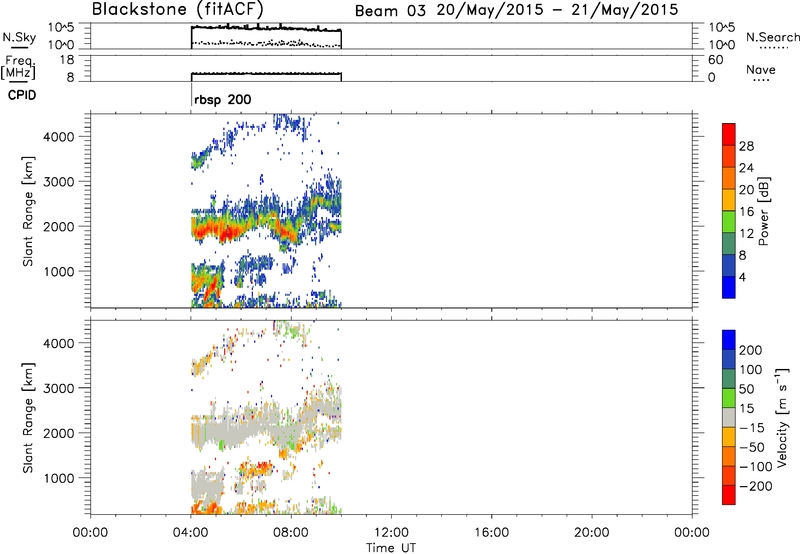The image size is (800, 554).
Task: Click the 16 label on Power colorbar
Action: click(746, 212)
